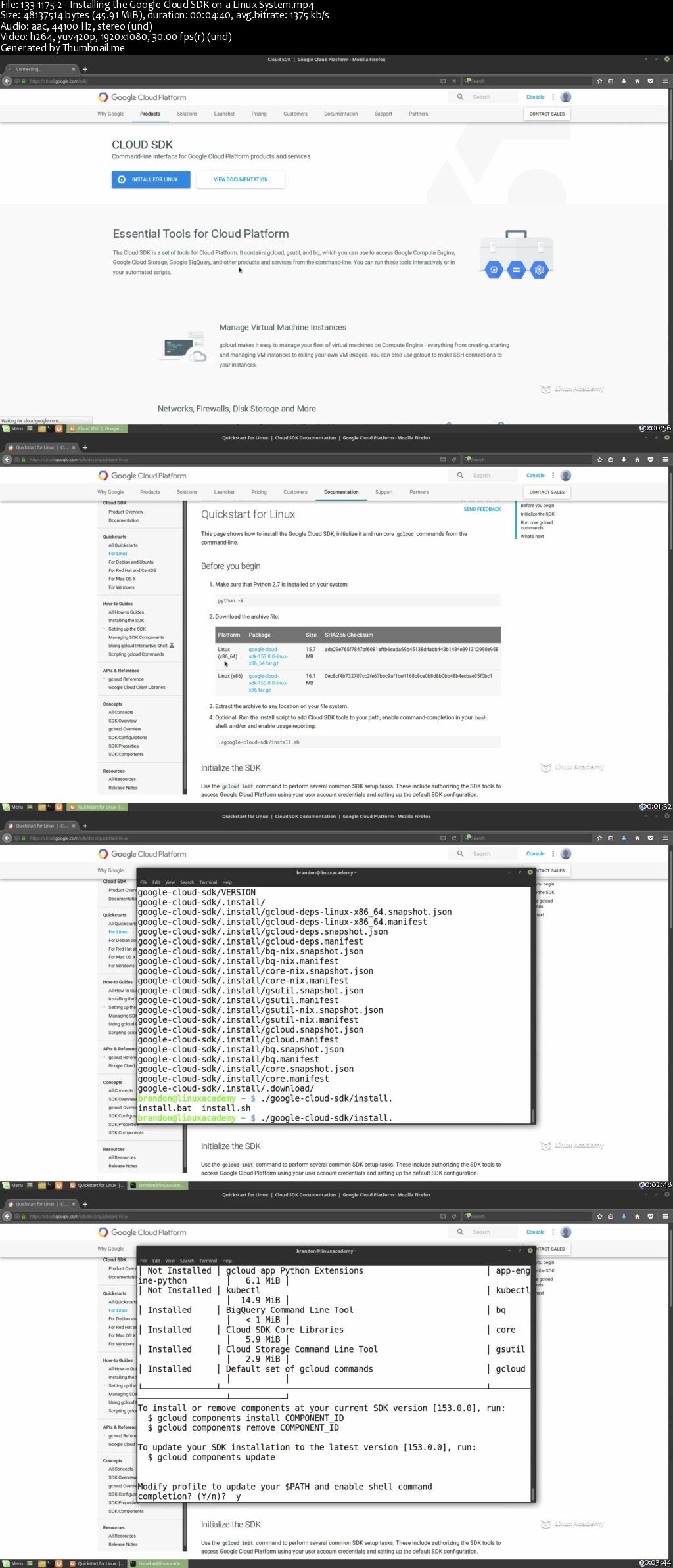Close the 'Connecting...' browser tab

pyautogui.click(x=73, y=69)
